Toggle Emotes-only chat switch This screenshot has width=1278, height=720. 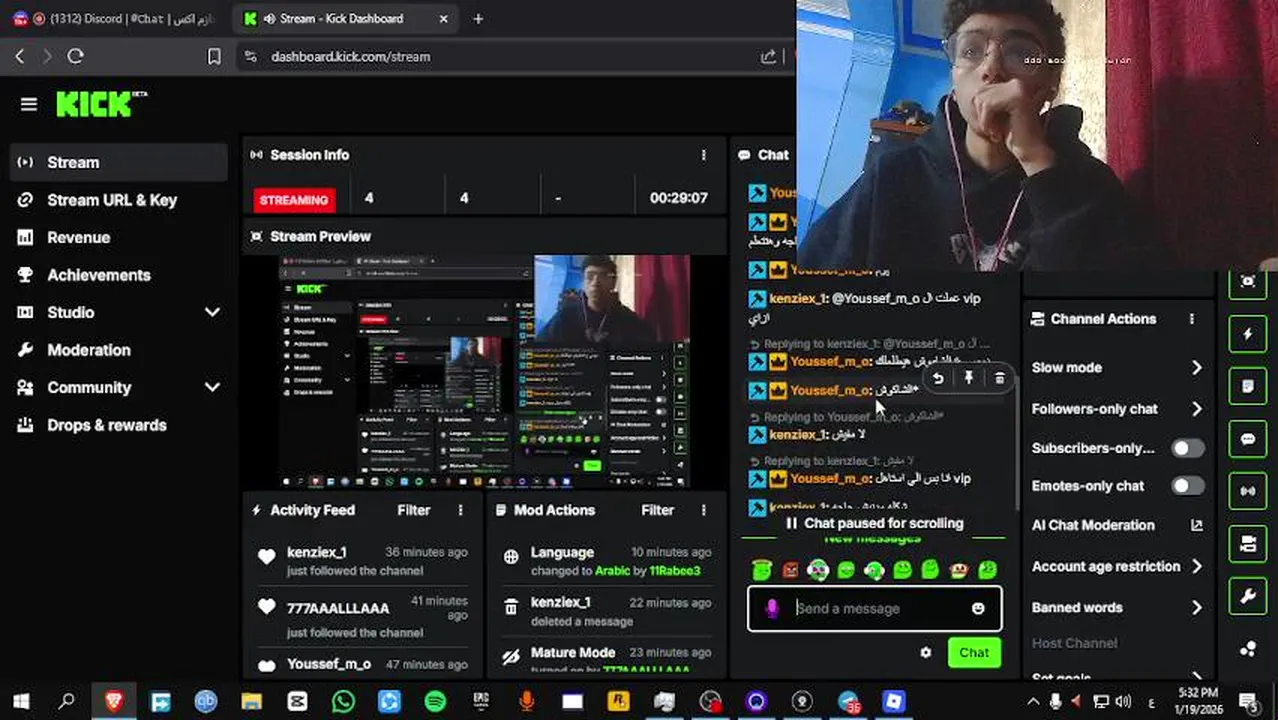tap(1188, 486)
